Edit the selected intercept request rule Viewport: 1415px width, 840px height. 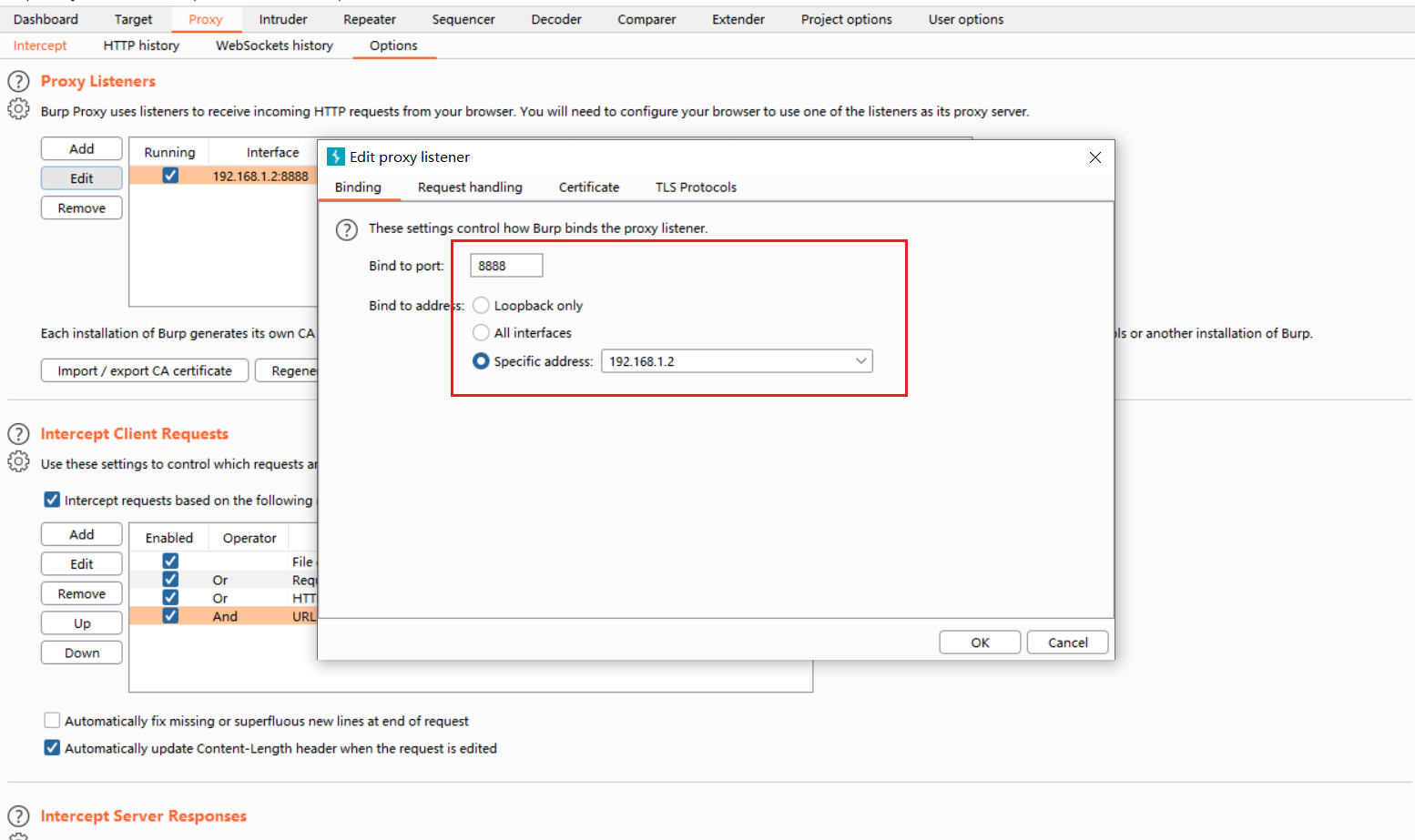(82, 564)
